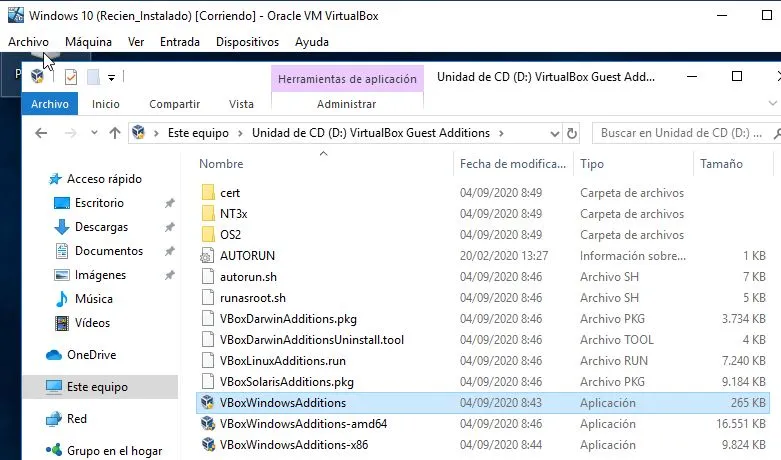781x460 pixels.
Task: Select Imágenes in navigation pane
Action: (100, 275)
